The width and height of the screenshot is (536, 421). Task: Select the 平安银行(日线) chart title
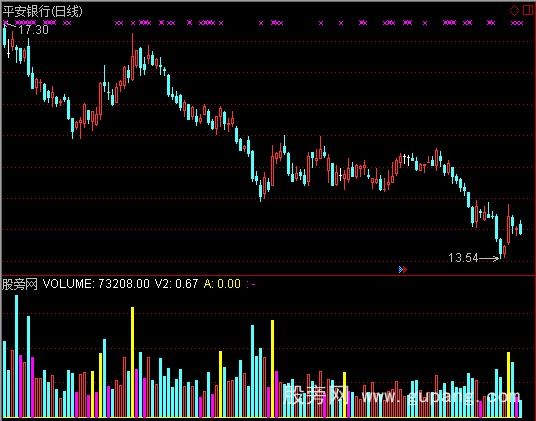(x=42, y=11)
